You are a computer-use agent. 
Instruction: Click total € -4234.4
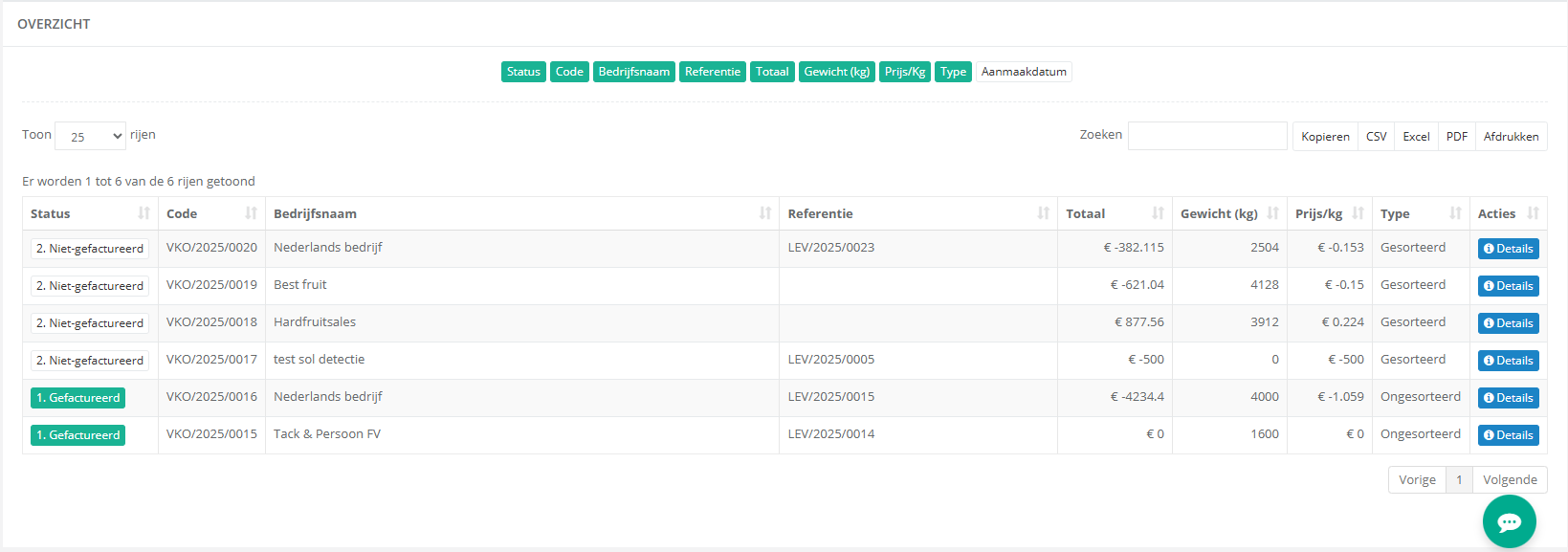(x=1137, y=397)
